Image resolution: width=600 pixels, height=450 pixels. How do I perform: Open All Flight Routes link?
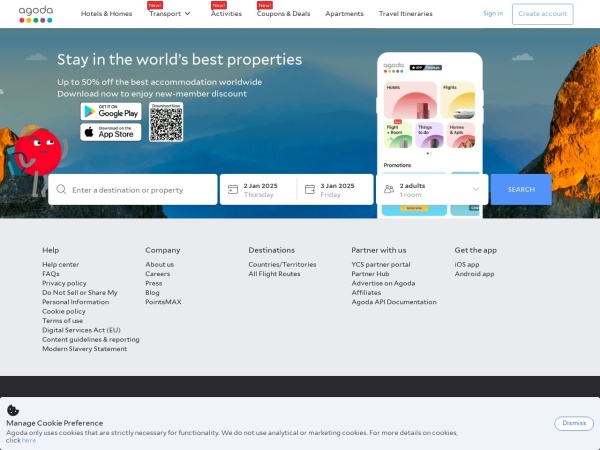pos(274,274)
